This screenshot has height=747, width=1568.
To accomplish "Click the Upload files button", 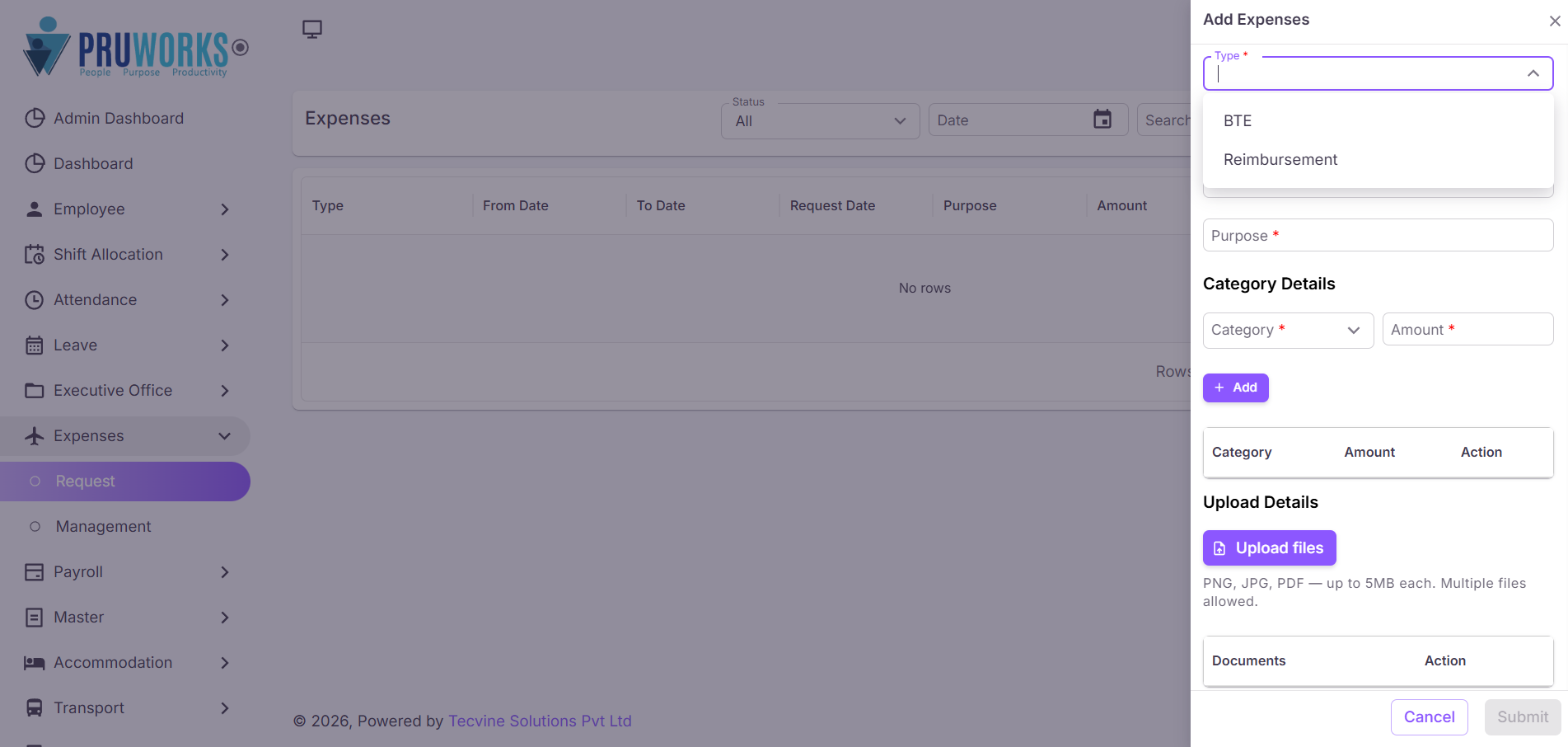I will [x=1269, y=548].
